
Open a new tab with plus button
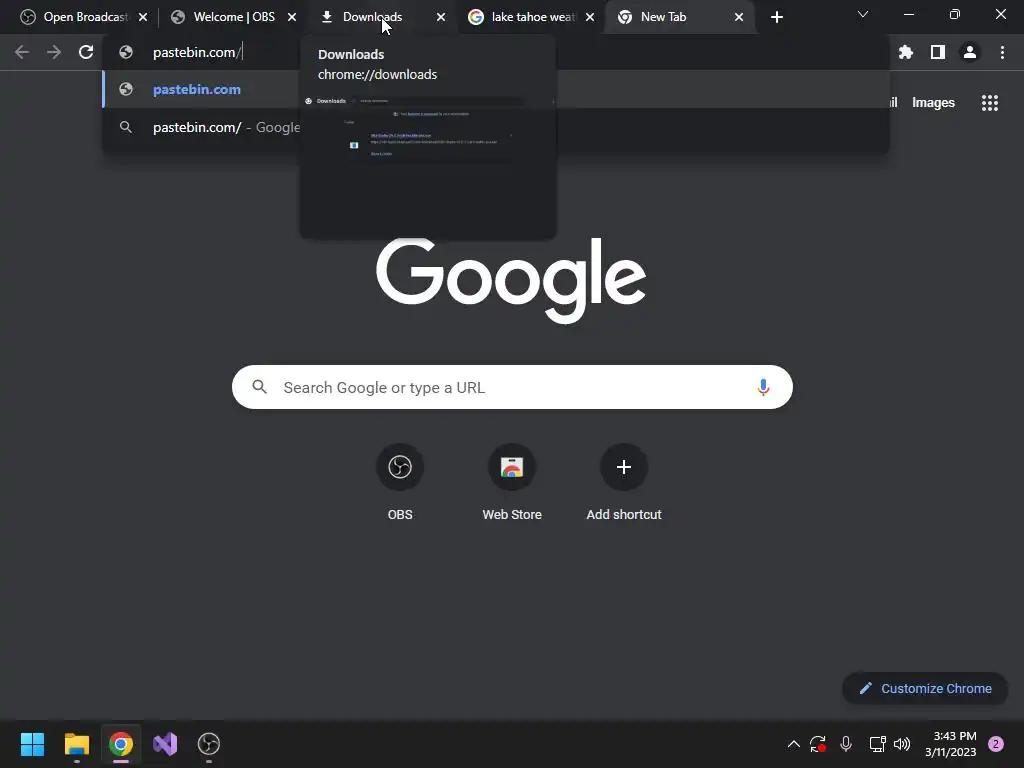(776, 17)
